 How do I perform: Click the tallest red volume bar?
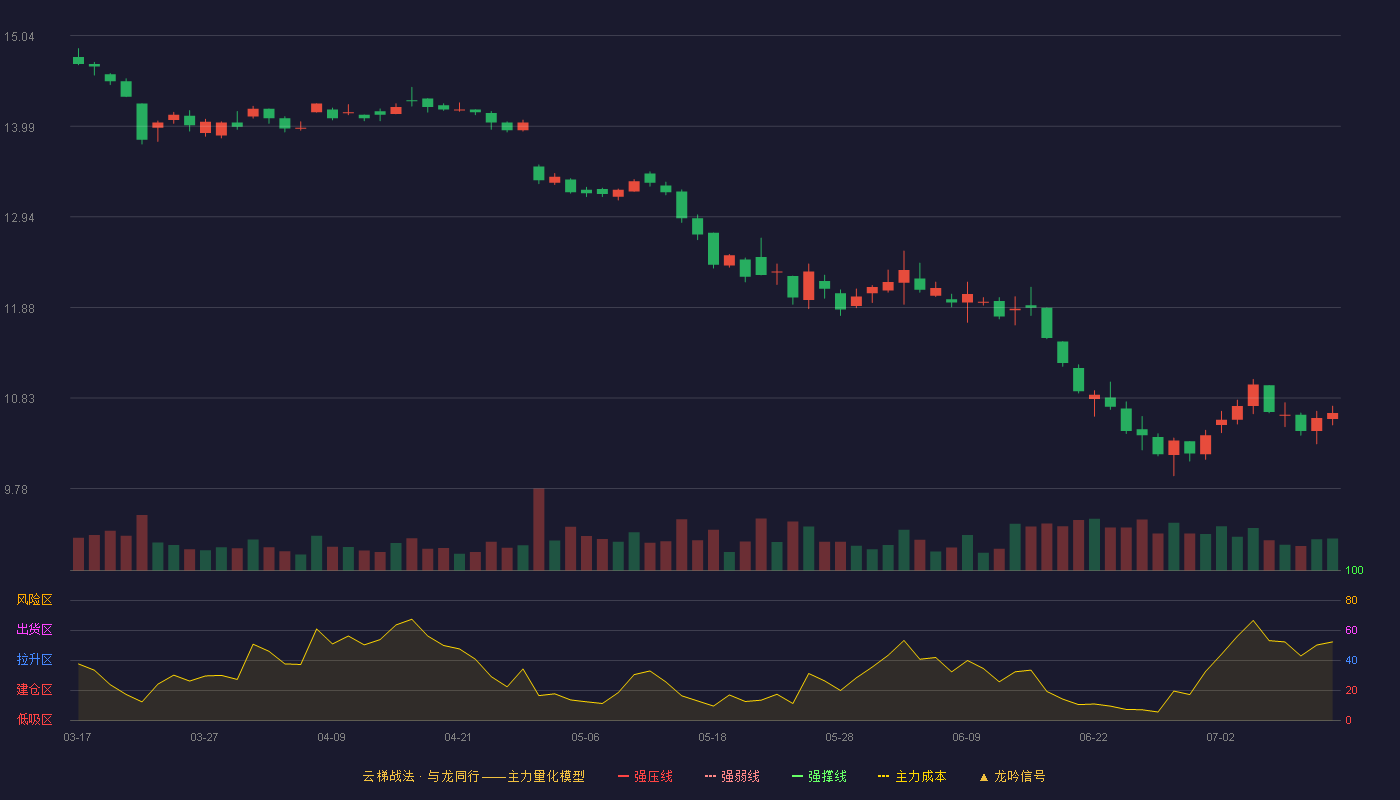539,529
